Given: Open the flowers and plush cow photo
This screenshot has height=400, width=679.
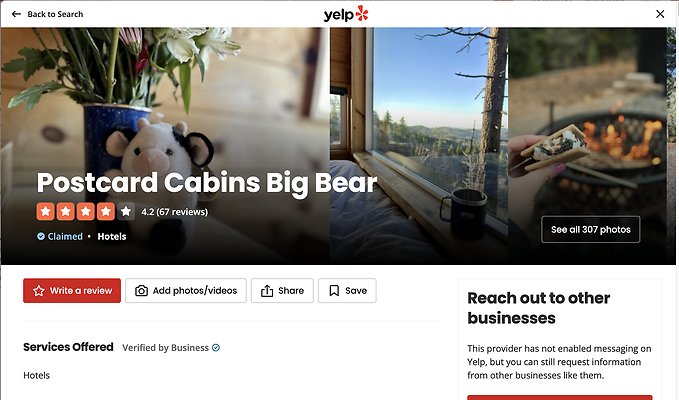Looking at the screenshot, I should tap(165, 146).
